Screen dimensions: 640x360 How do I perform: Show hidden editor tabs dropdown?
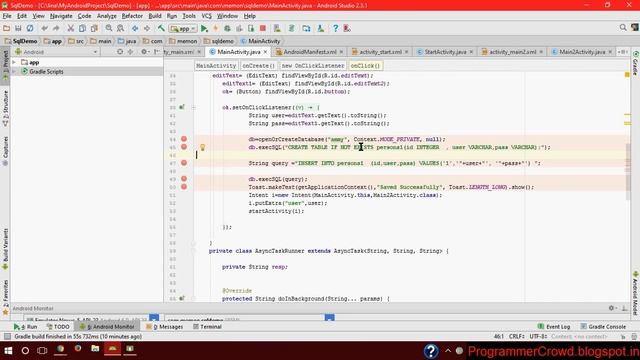[623, 52]
